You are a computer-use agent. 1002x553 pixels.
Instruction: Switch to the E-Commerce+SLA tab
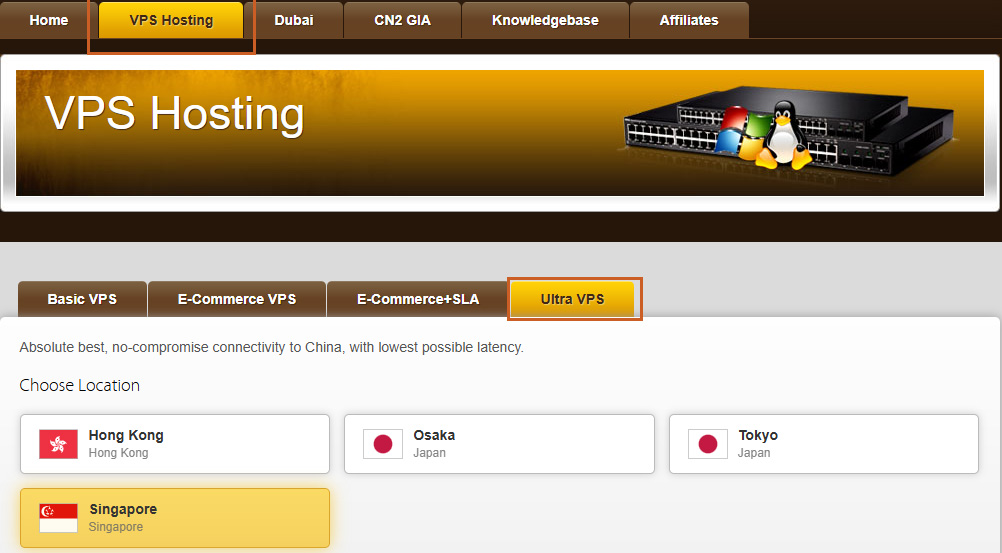pos(418,299)
